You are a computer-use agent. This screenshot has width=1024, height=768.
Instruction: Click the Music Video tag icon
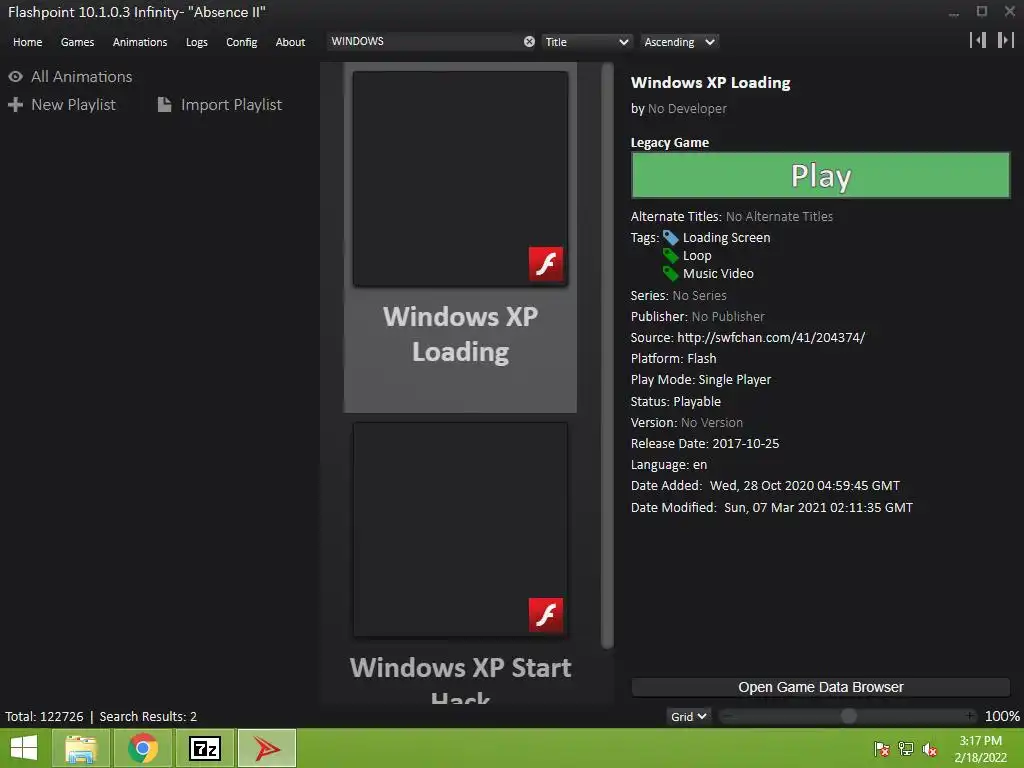[671, 273]
